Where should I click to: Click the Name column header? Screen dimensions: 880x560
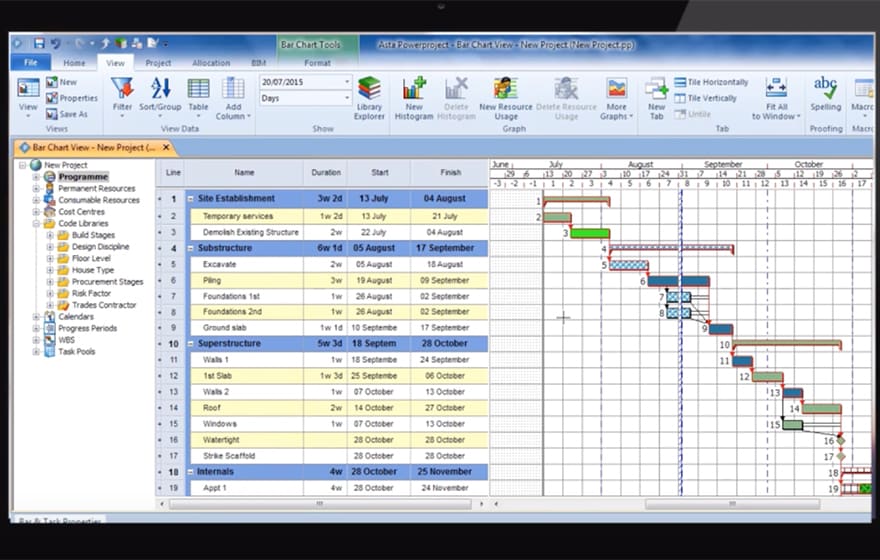click(x=244, y=173)
